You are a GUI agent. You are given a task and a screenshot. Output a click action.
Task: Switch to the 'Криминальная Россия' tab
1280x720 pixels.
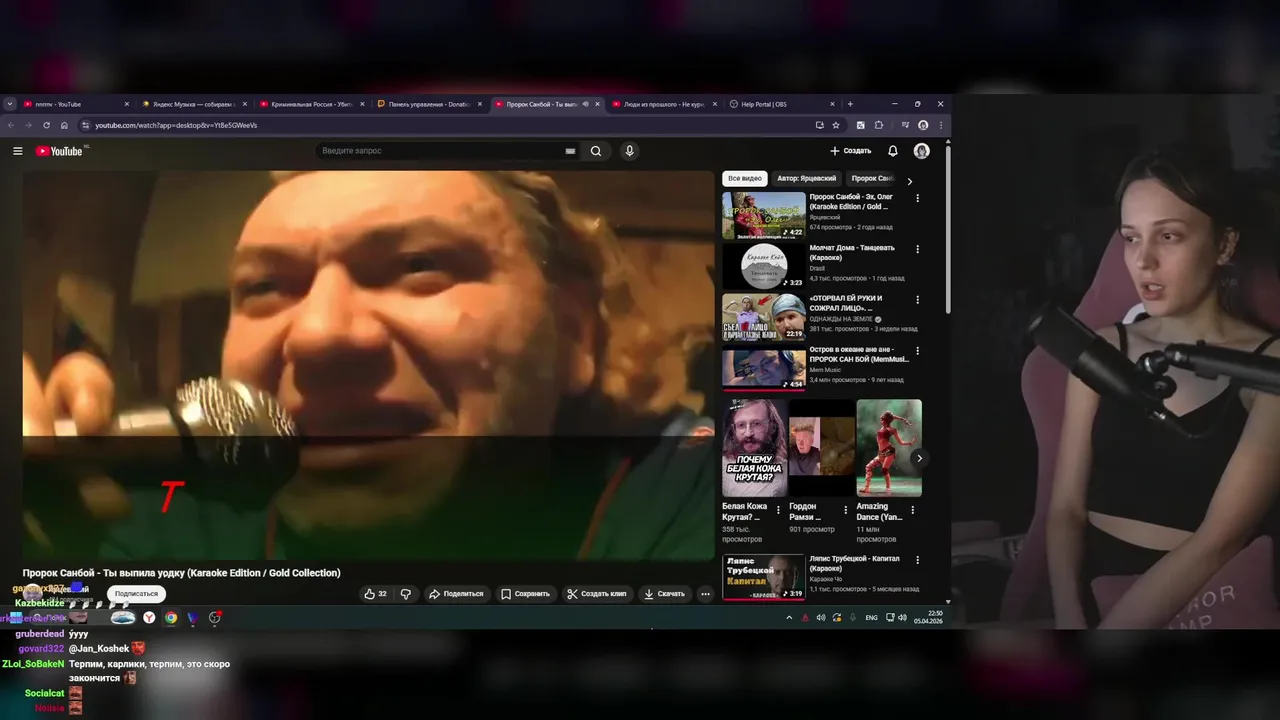tap(311, 104)
